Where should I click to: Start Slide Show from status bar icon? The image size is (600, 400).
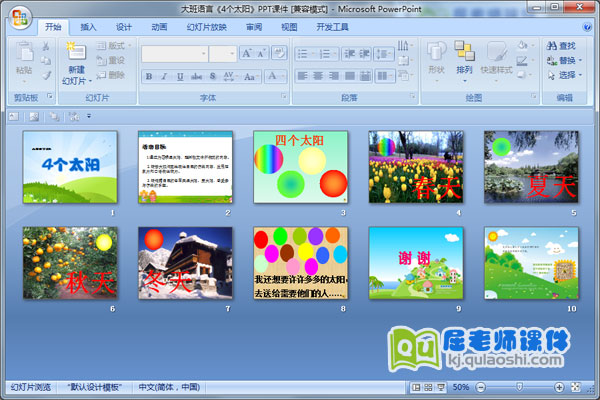point(441,386)
